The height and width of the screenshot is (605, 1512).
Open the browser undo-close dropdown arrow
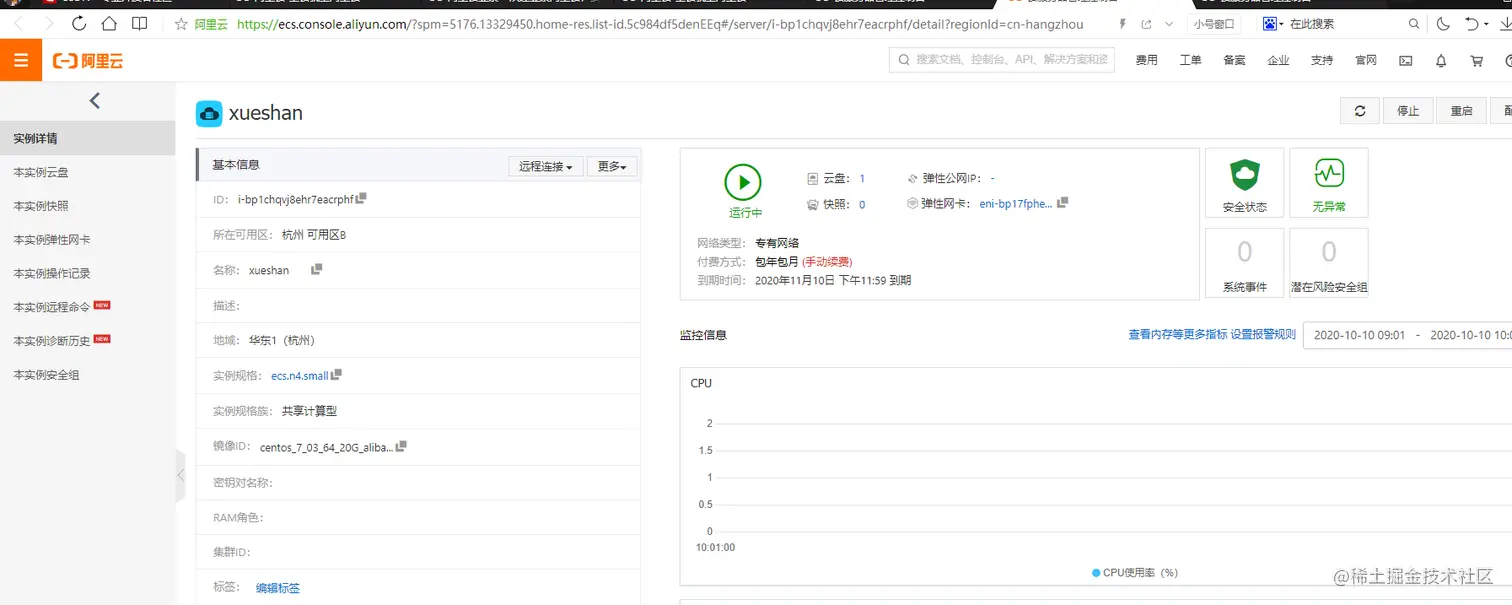coord(1485,23)
